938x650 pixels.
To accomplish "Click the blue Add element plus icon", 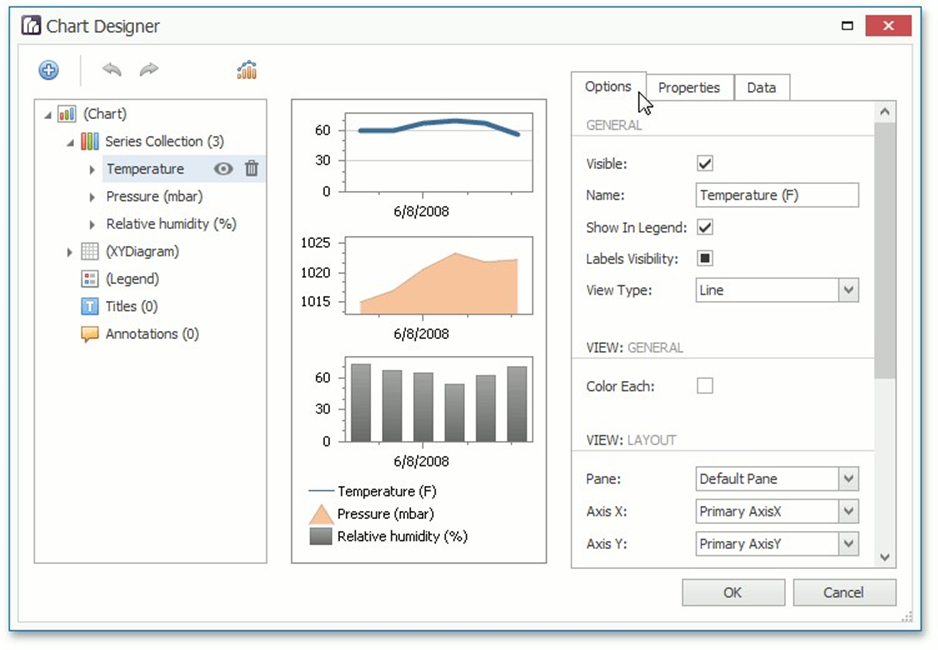I will point(49,70).
